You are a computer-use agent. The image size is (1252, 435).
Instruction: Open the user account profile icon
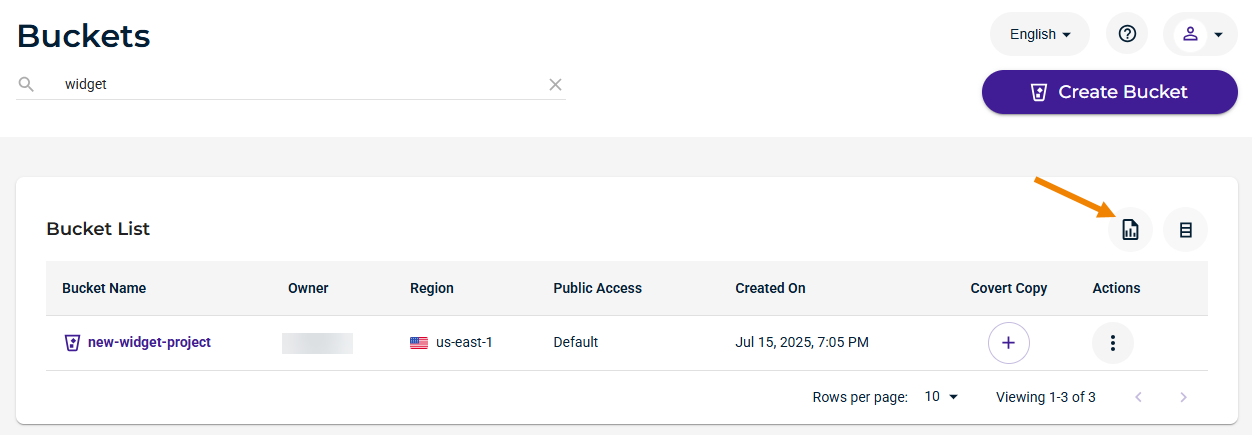[x=1190, y=34]
